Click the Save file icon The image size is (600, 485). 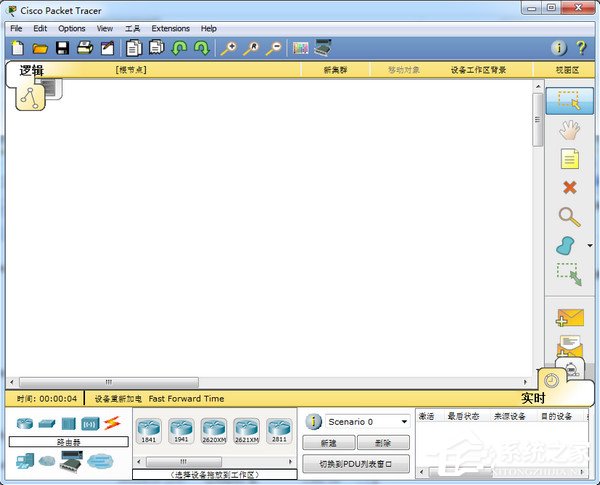pyautogui.click(x=62, y=48)
